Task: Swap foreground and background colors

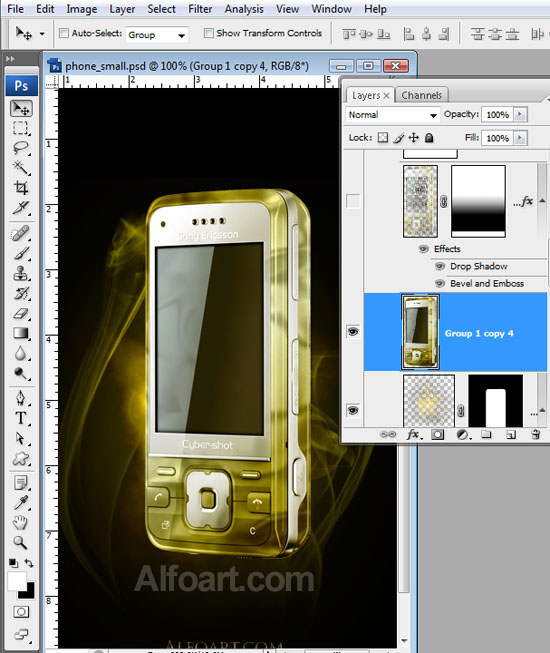Action: 29,563
